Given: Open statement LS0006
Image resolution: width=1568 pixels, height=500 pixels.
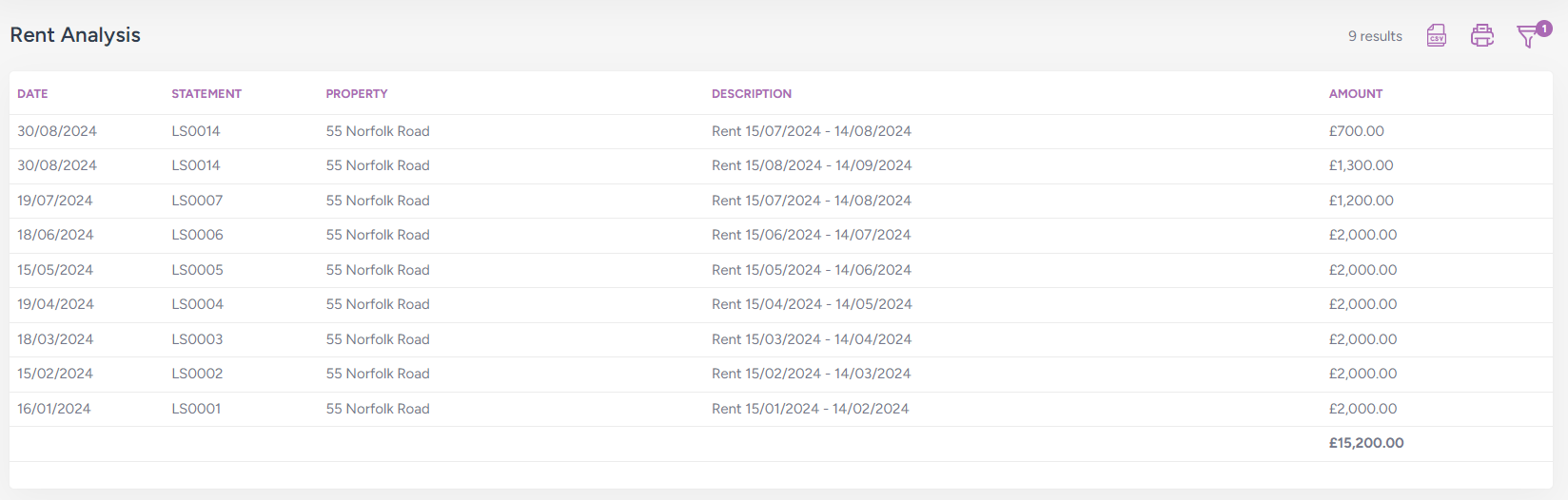Looking at the screenshot, I should click(197, 235).
